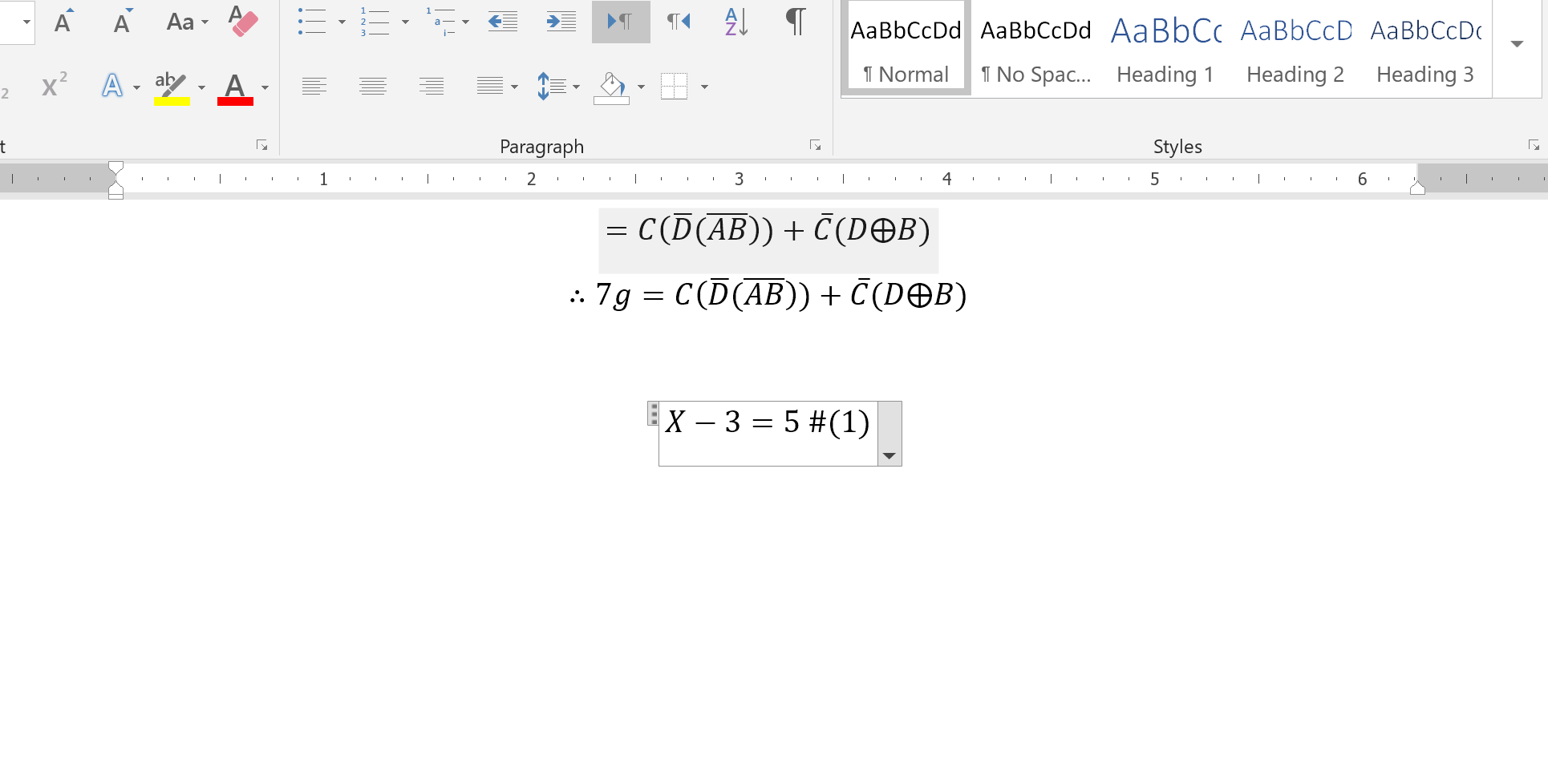Viewport: 1548px width, 784px height.
Task: Apply yellow text highlight color
Action: [x=172, y=87]
